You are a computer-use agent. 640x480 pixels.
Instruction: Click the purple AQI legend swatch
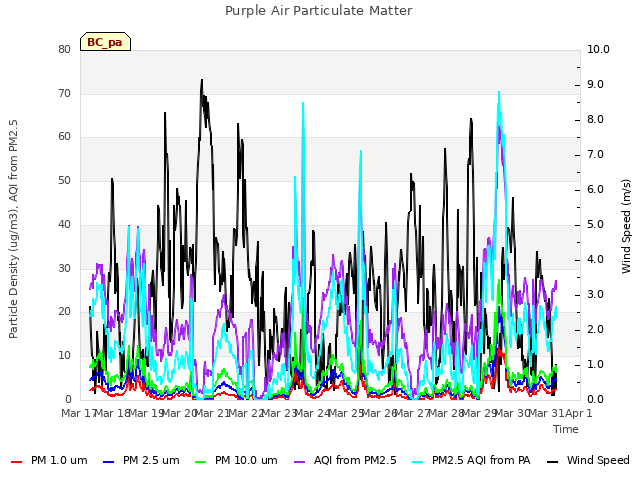click(x=300, y=462)
